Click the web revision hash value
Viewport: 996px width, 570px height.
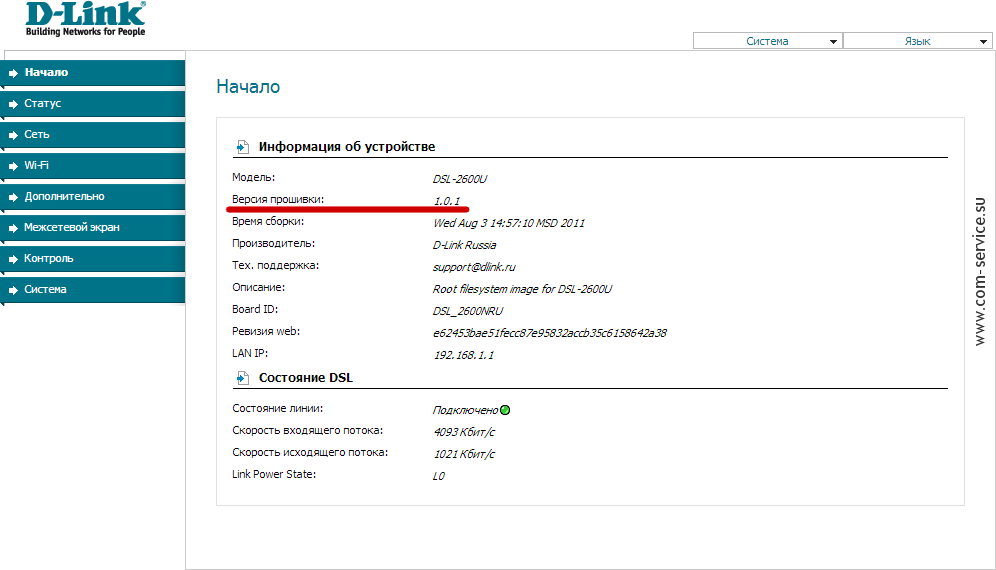coord(550,333)
